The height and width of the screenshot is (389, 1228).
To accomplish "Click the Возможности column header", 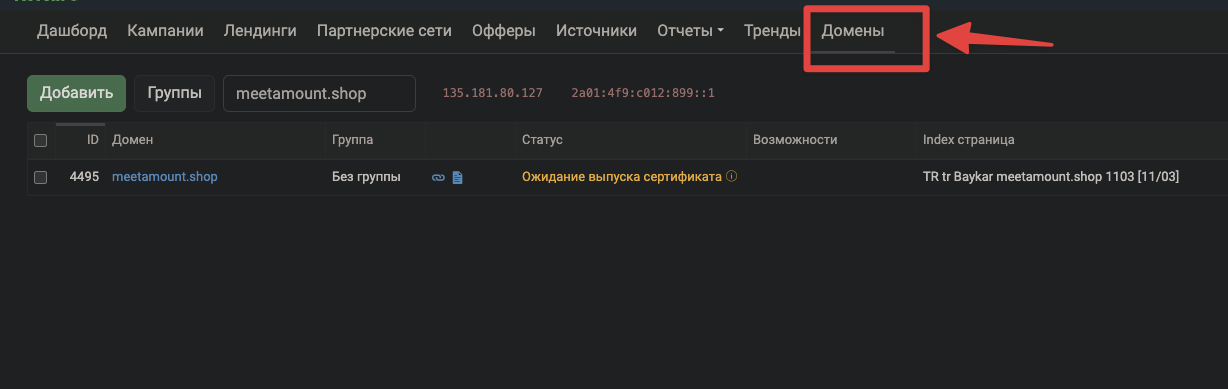I will [795, 140].
